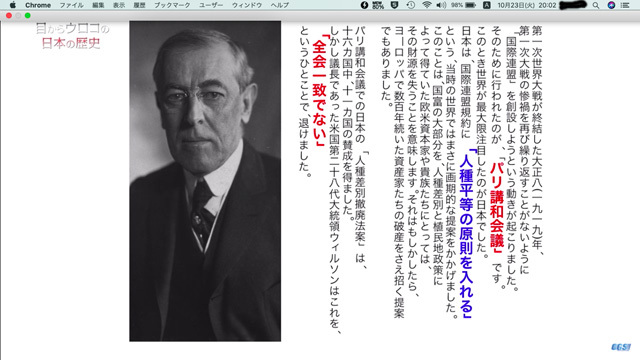Switch input source via the A icon
The image size is (640, 360).
click(487, 5)
